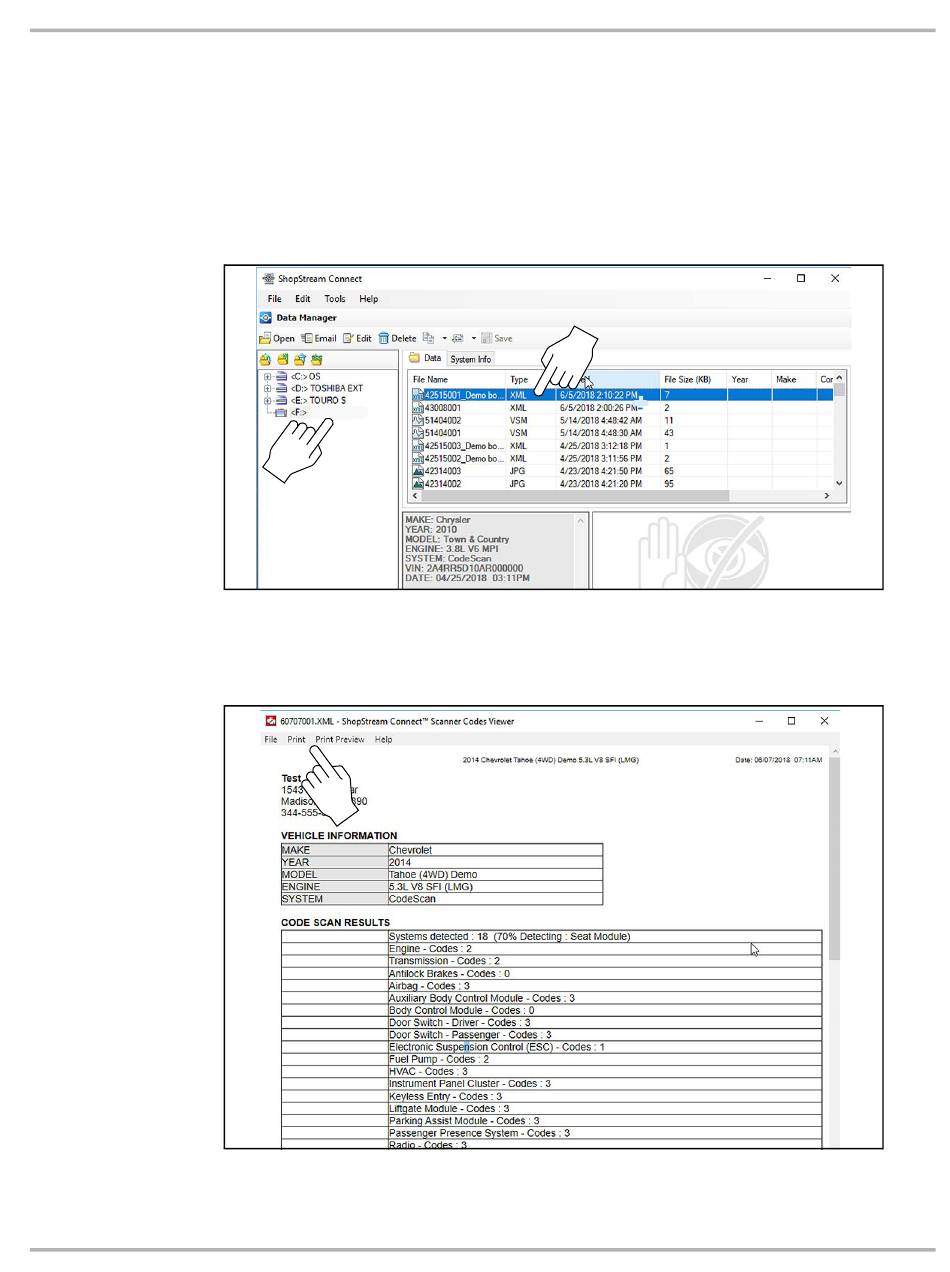Select the file 42515001_Demo row
The height and width of the screenshot is (1272, 950).
click(621, 396)
